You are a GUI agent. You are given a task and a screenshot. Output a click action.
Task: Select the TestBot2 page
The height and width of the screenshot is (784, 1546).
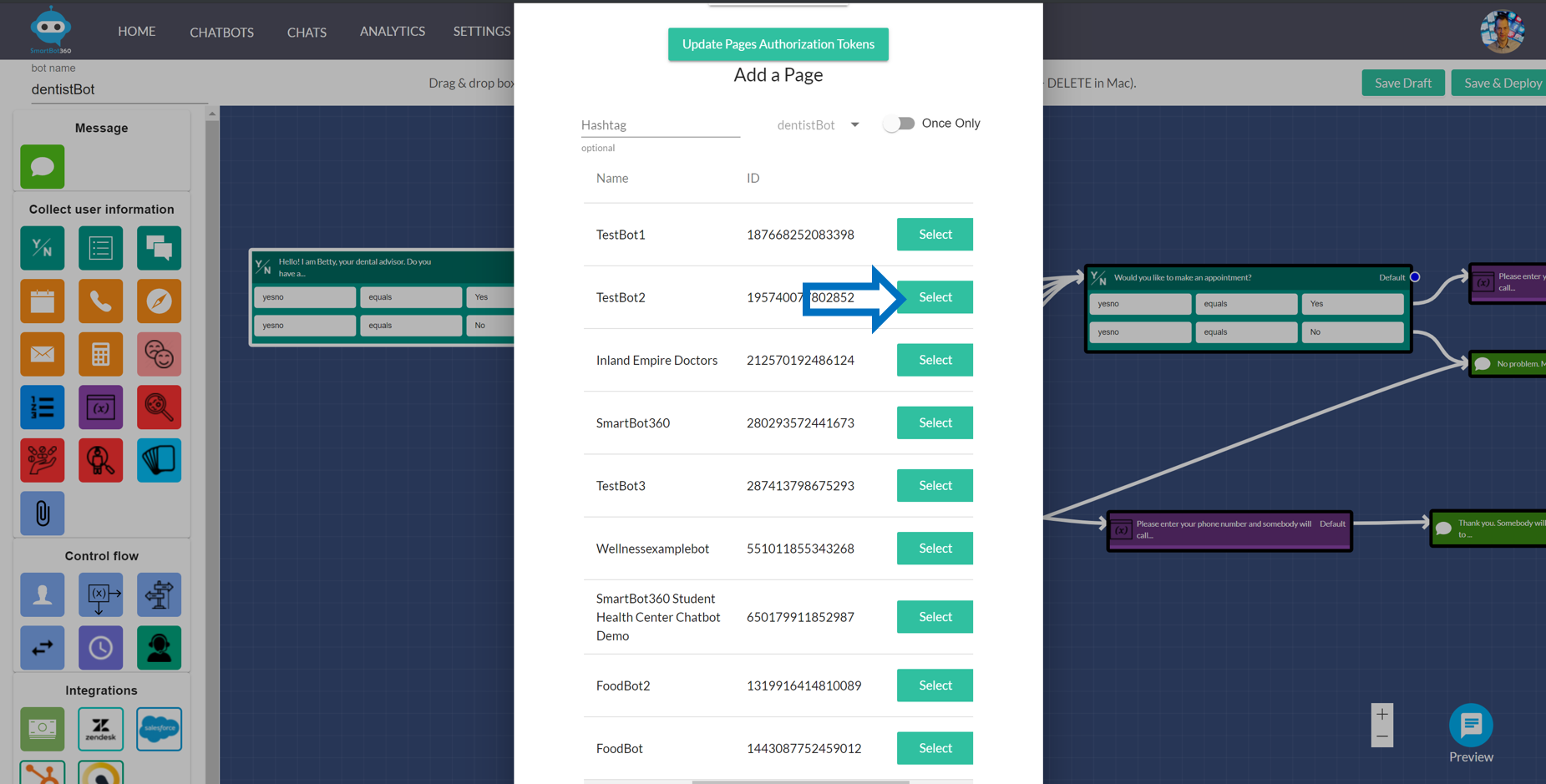935,297
